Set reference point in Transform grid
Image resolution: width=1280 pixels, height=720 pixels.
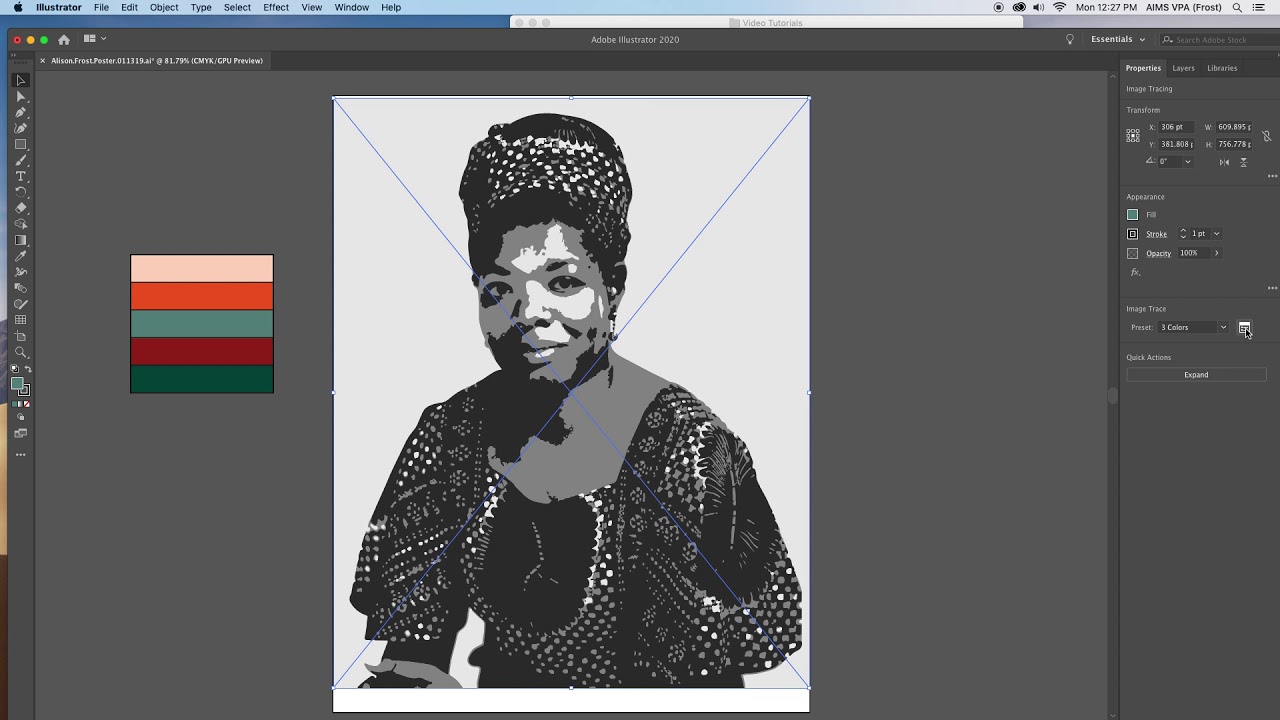[1133, 135]
